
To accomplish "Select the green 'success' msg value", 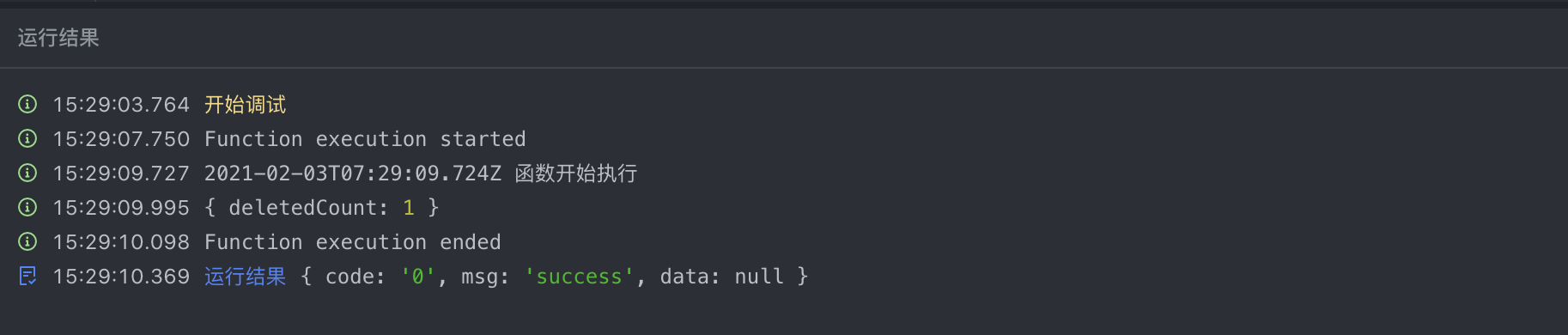I will click(x=579, y=277).
